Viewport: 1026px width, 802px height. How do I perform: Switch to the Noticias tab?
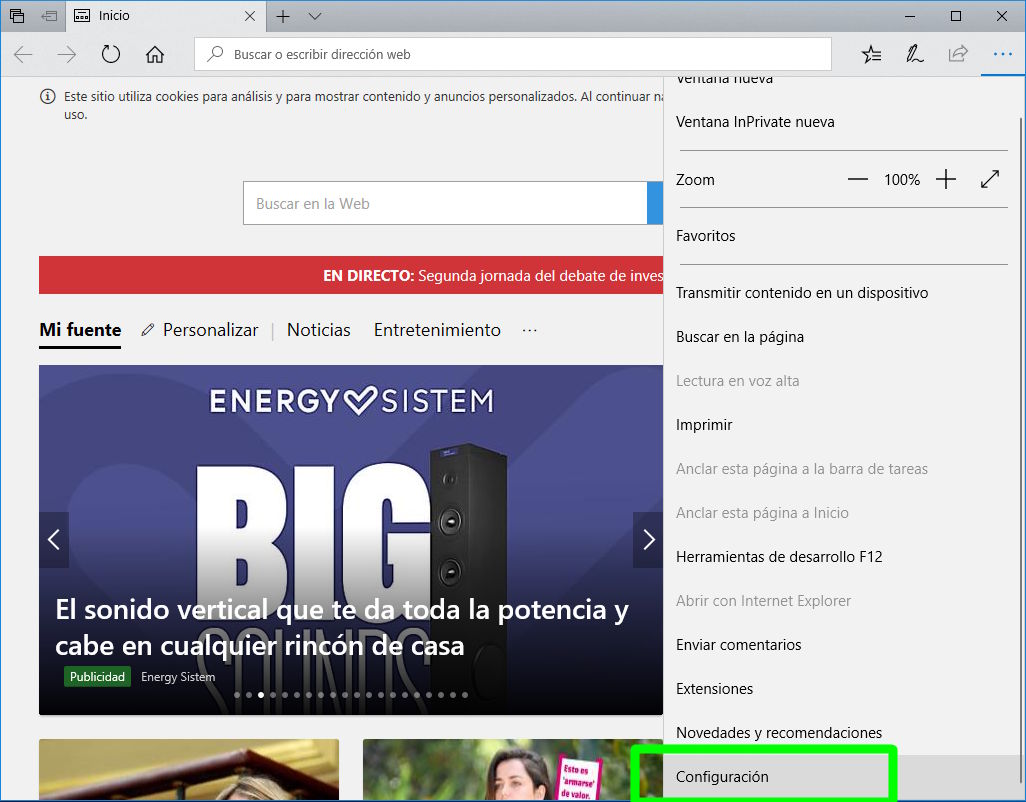(318, 330)
